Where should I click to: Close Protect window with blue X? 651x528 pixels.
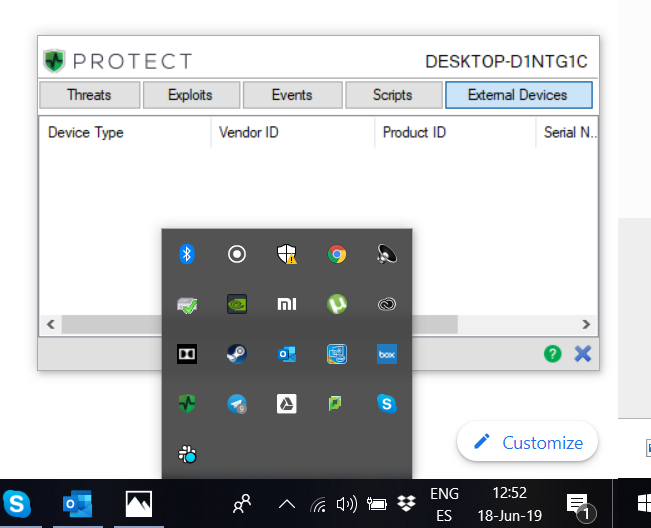pos(583,354)
